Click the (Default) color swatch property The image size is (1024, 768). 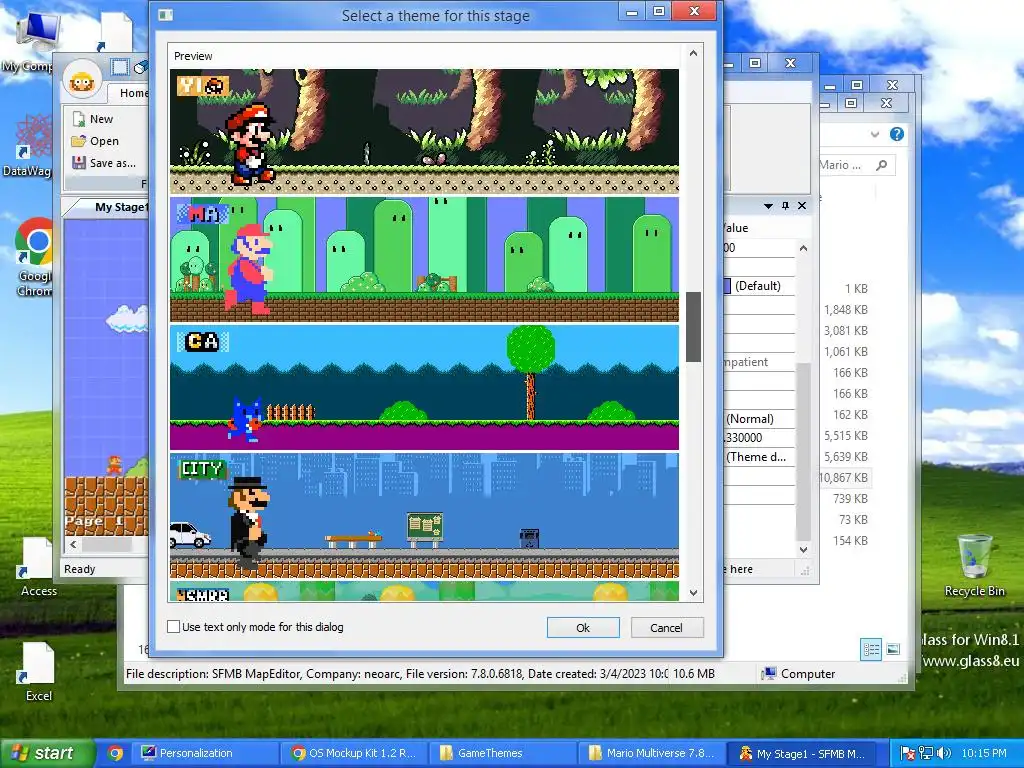pos(727,286)
